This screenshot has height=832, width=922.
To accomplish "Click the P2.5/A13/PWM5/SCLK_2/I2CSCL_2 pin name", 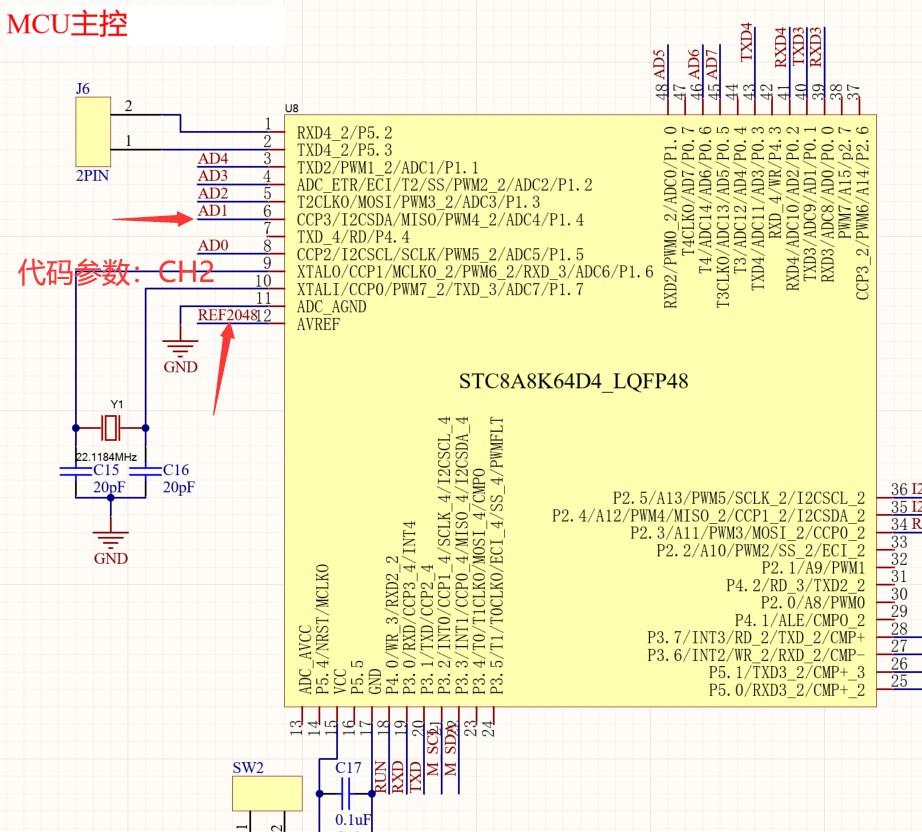I will tap(739, 499).
